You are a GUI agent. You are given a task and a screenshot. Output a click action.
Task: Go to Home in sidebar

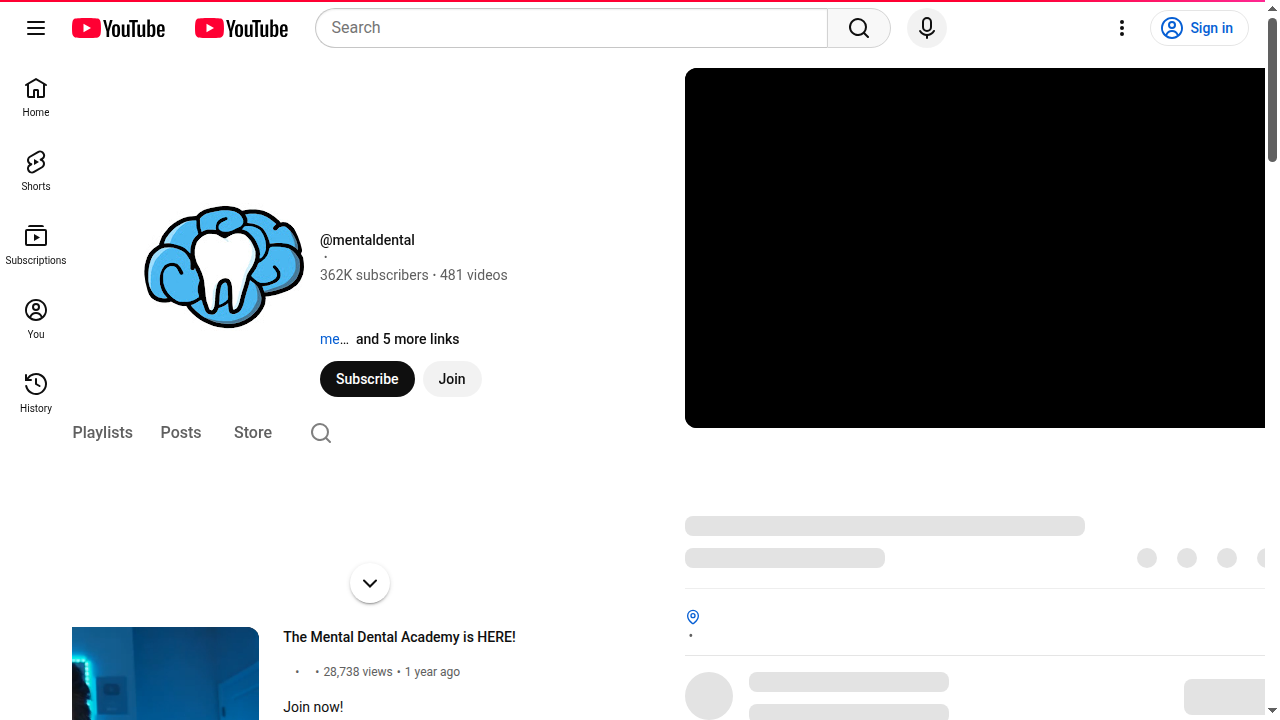click(x=36, y=98)
